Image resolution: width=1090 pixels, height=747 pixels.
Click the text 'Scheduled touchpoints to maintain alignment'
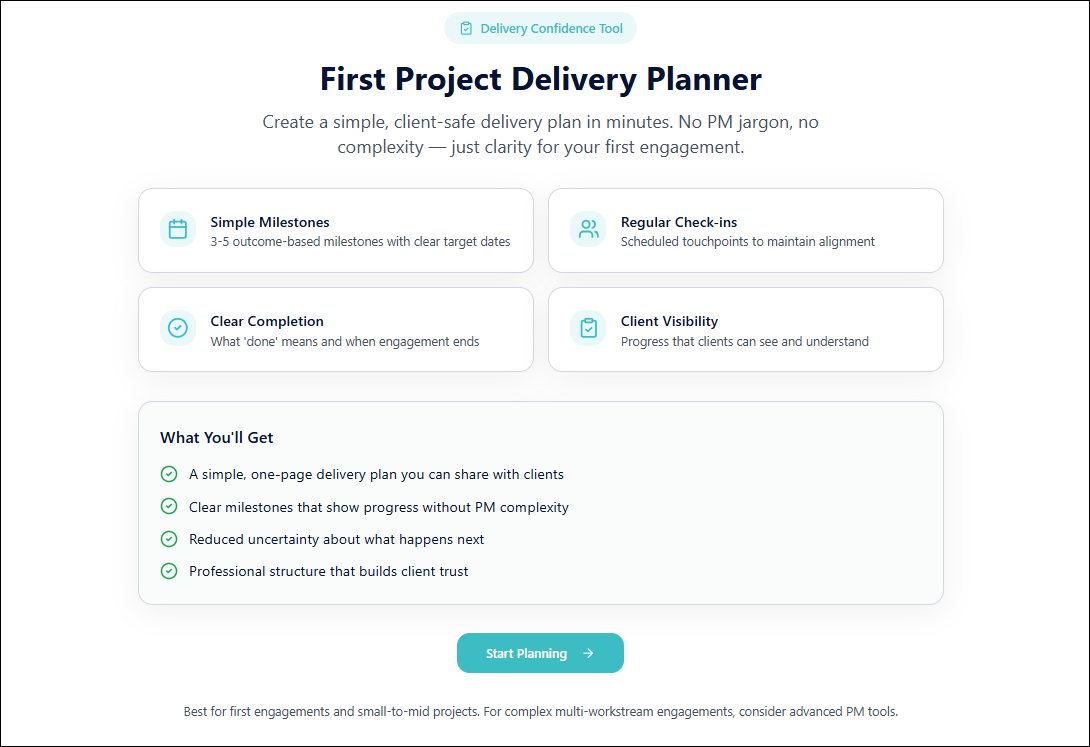pos(747,242)
